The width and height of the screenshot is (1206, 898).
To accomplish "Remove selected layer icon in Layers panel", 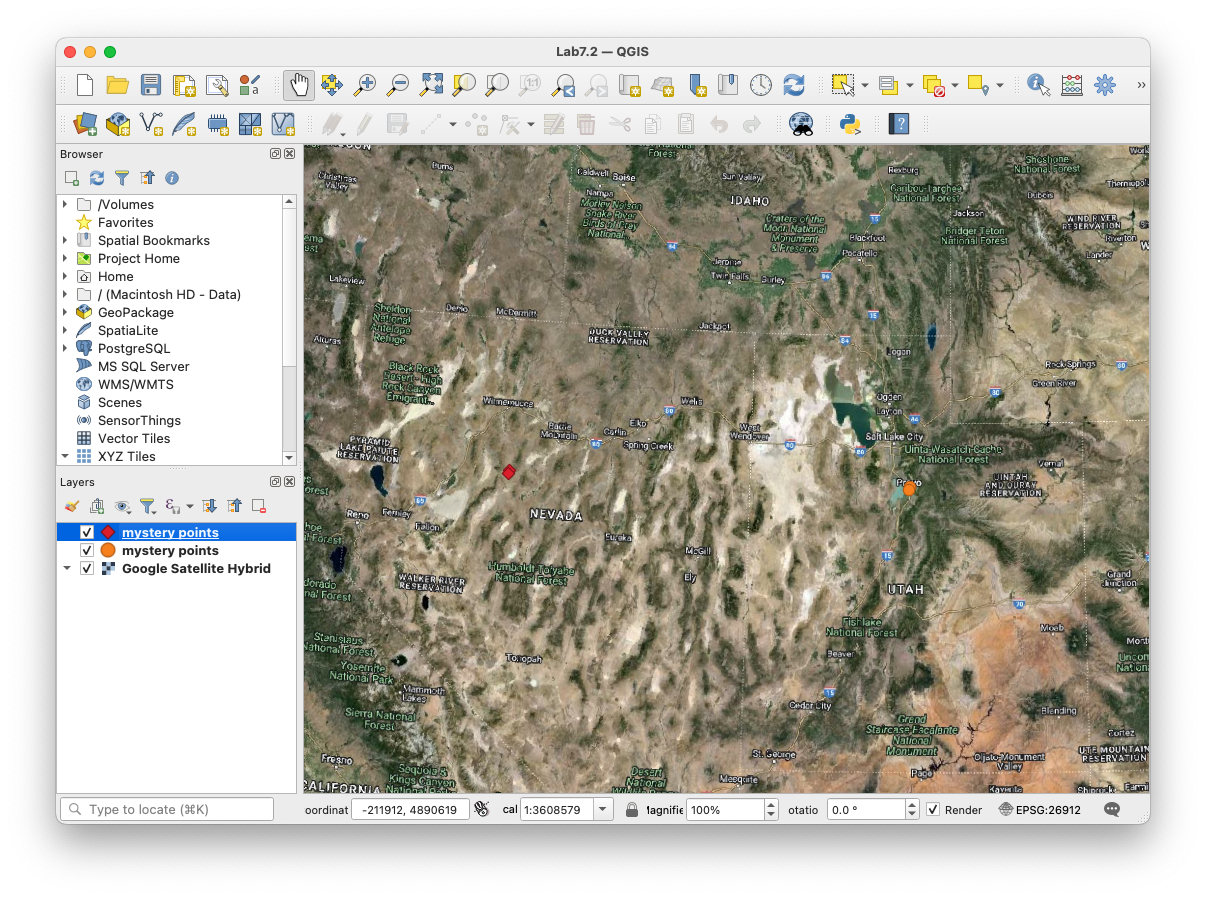I will click(258, 506).
